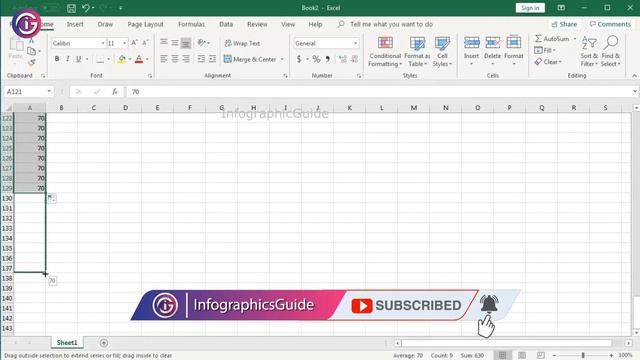Open the Name Box dropdown arrow
640x360 pixels.
49,91
